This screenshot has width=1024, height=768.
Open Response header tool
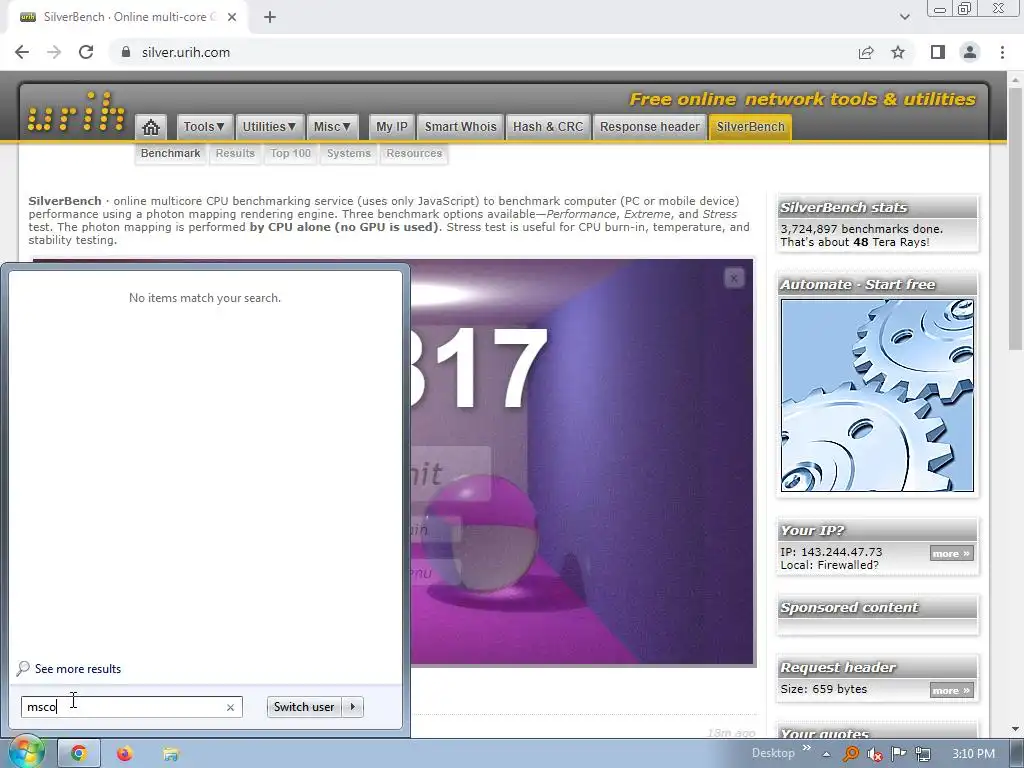(x=650, y=127)
